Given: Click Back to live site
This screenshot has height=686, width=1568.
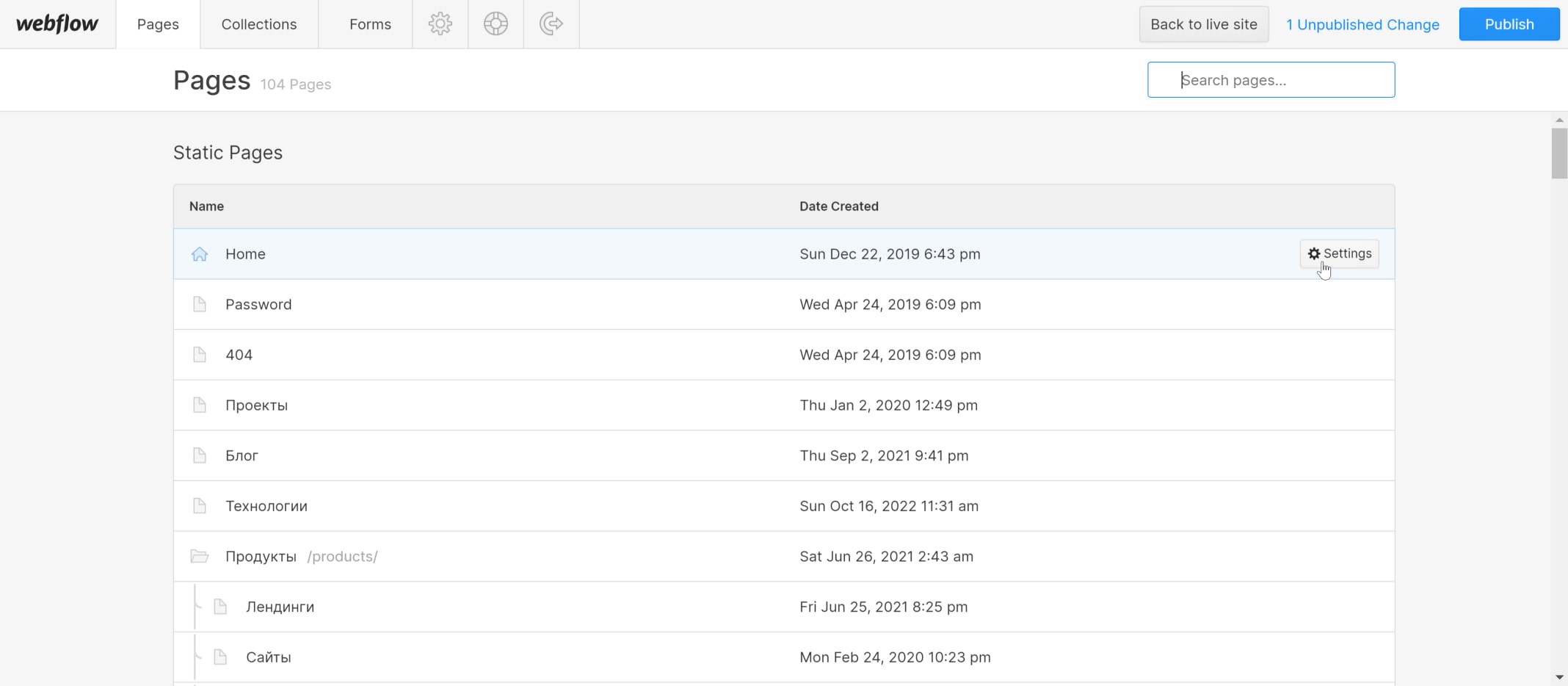Looking at the screenshot, I should [x=1204, y=24].
